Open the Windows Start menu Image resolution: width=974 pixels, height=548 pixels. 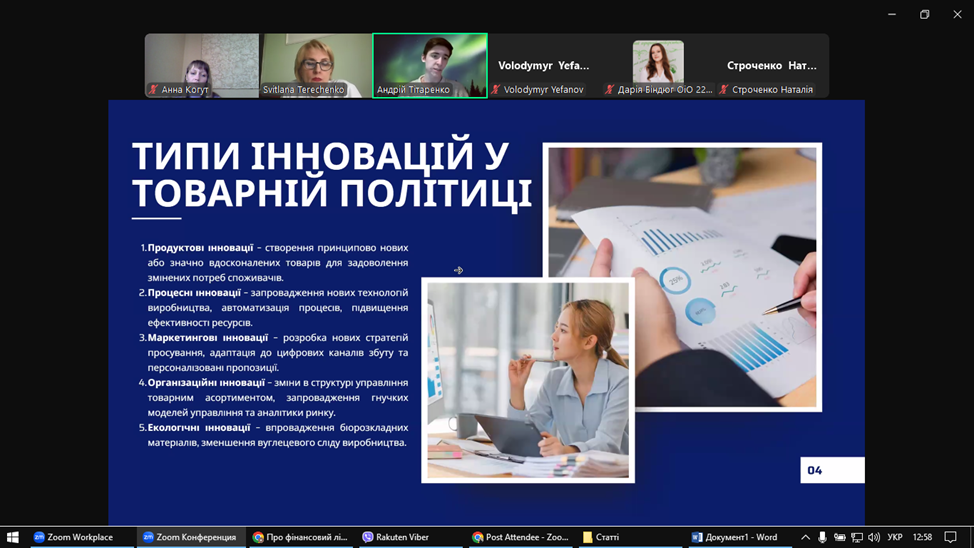coord(12,537)
